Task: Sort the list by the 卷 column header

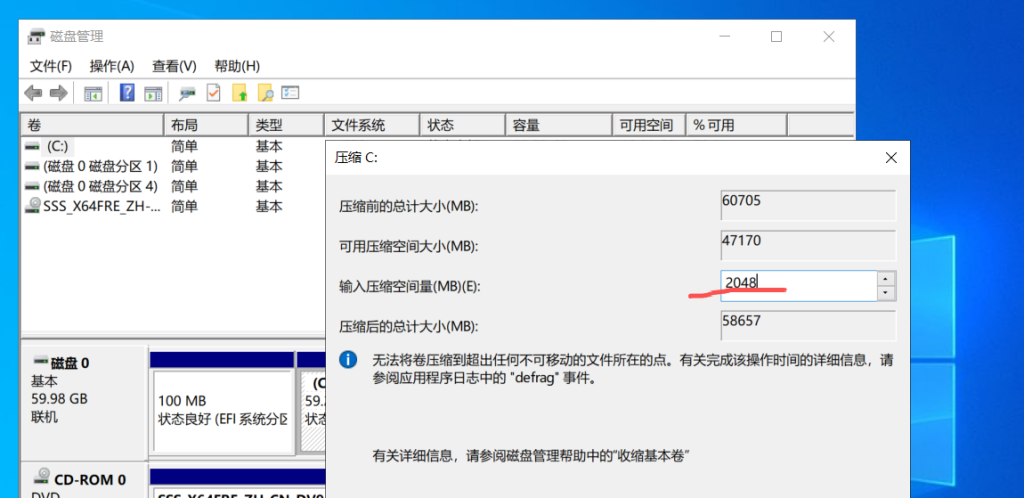Action: click(x=90, y=125)
